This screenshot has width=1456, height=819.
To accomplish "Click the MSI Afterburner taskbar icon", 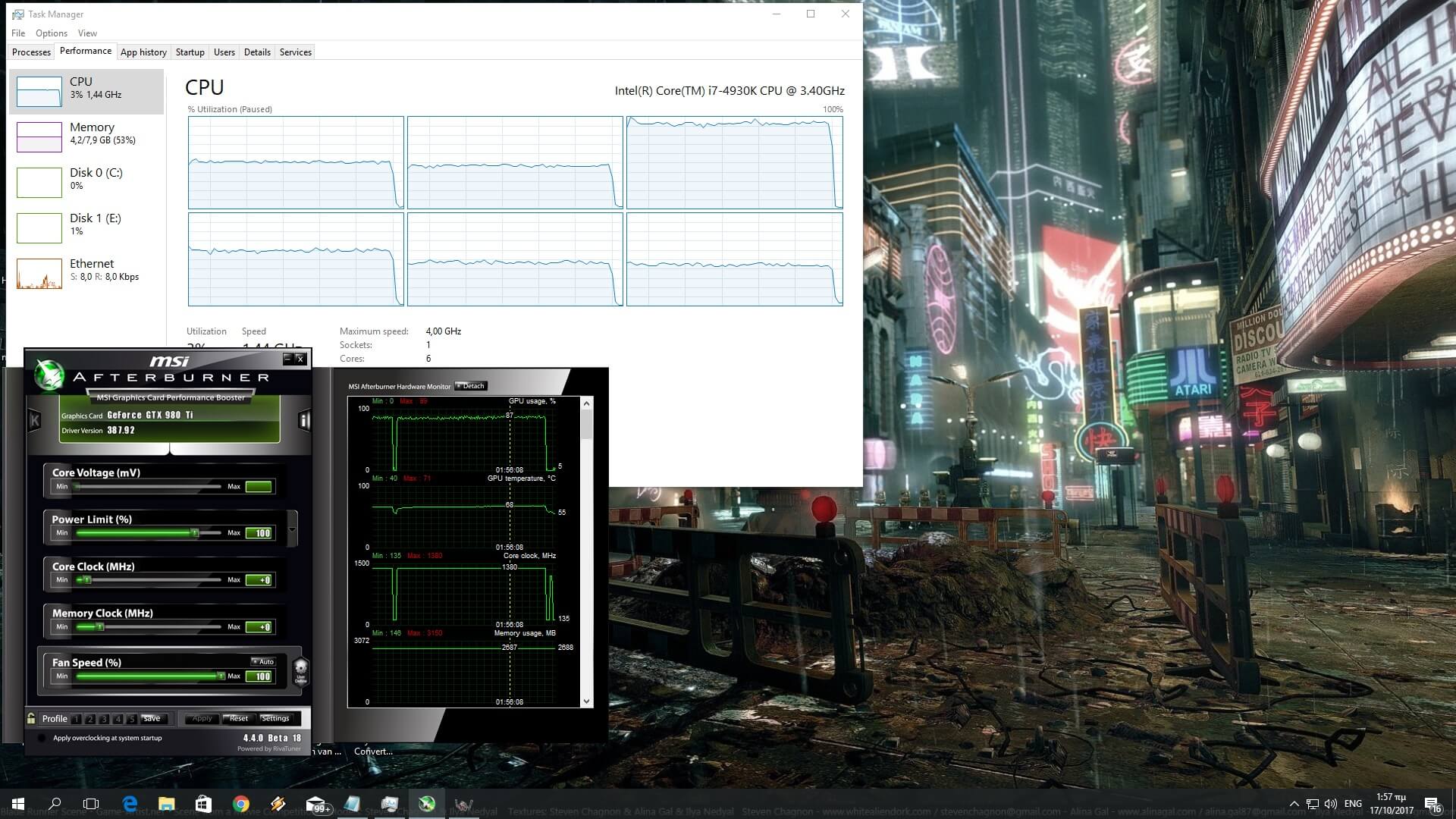I will tap(427, 804).
